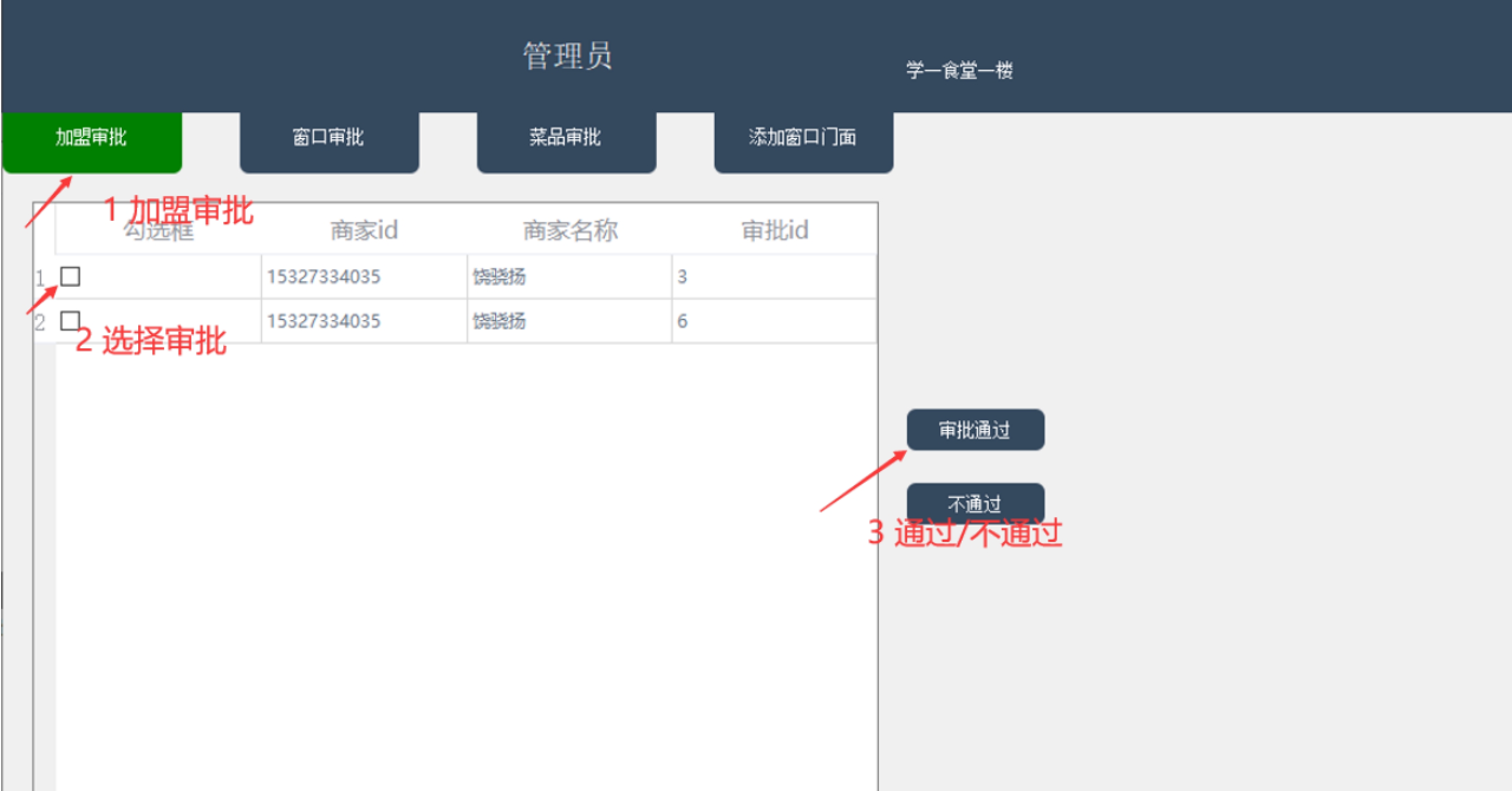Switch to the 菜品审批 tab
The width and height of the screenshot is (1512, 791).
[566, 138]
